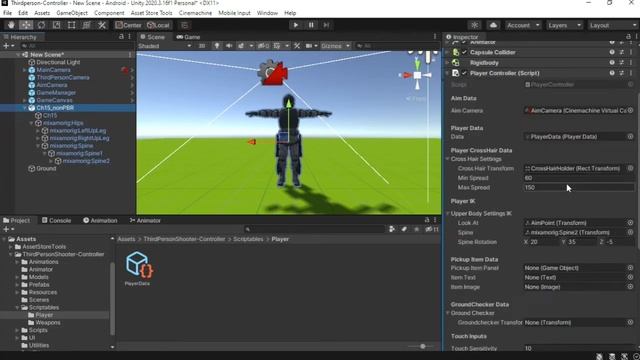Select the Rotate tool in toolbar
Viewport: 640px width, 360px height.
[41, 25]
